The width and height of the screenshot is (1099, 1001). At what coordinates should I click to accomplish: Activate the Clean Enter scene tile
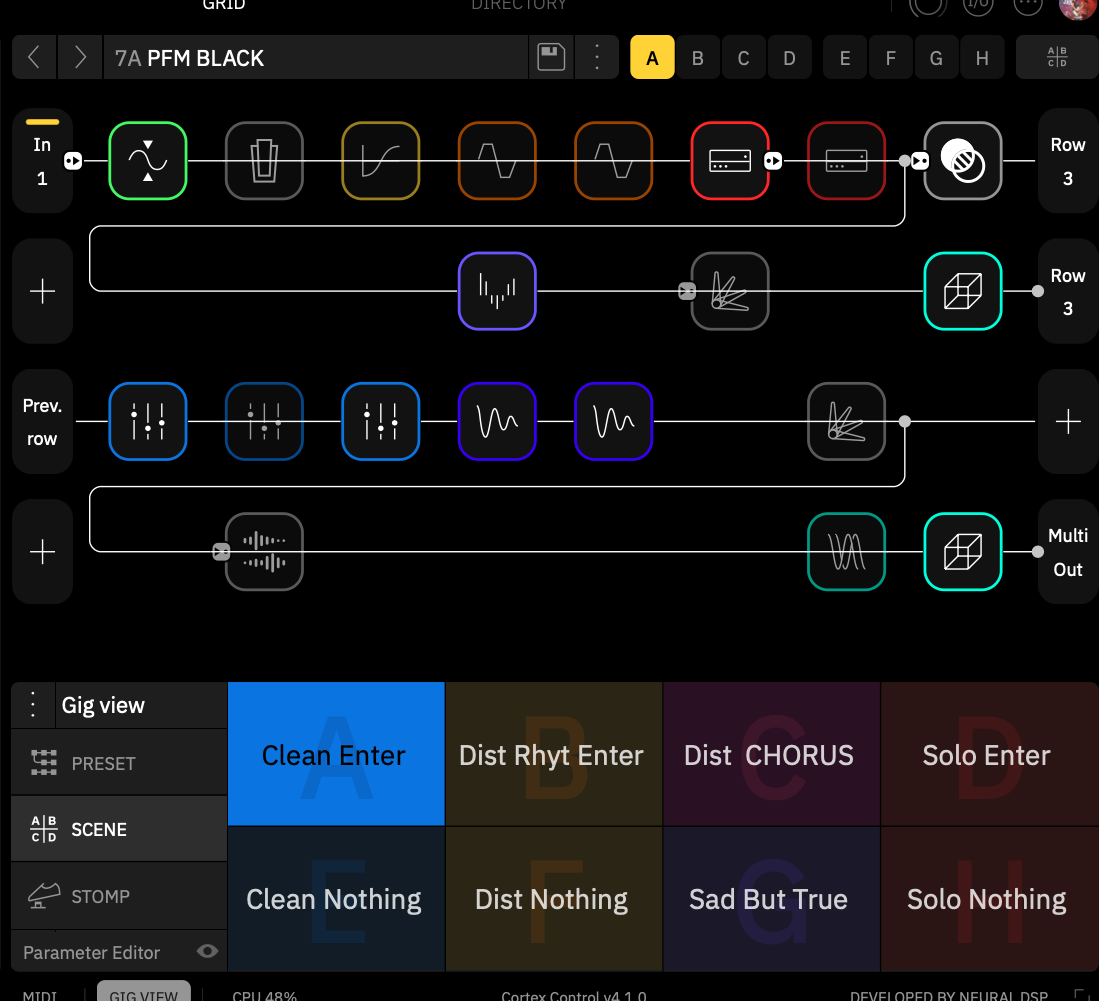pyautogui.click(x=336, y=754)
